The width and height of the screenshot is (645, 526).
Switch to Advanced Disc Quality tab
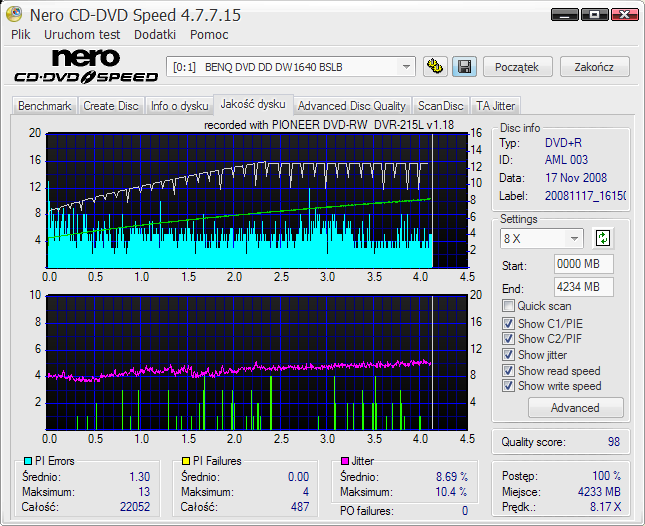352,106
